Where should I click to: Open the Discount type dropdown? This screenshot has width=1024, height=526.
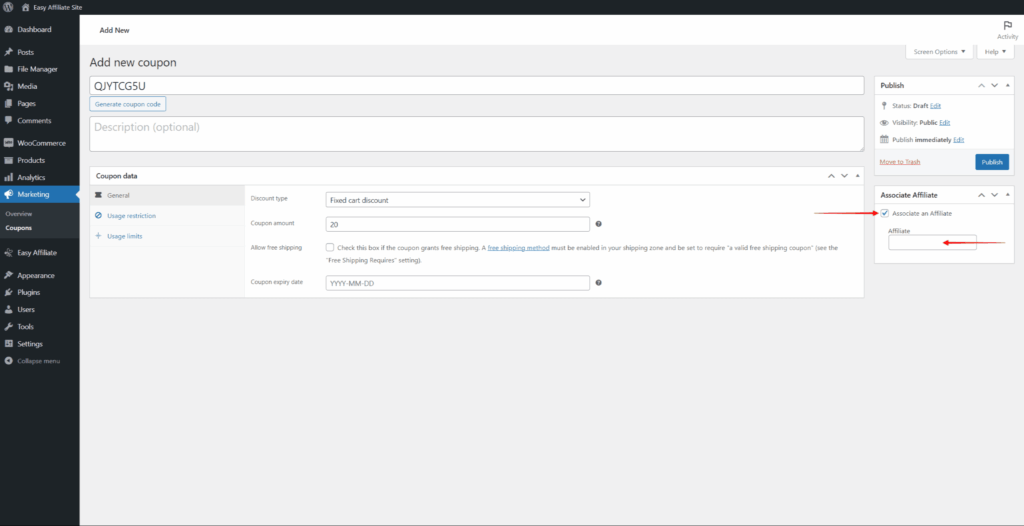pos(457,200)
